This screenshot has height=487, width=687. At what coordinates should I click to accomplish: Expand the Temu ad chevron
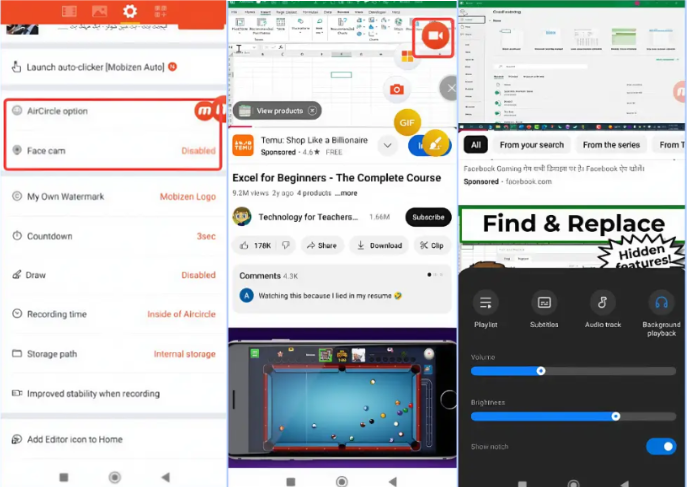pos(388,145)
